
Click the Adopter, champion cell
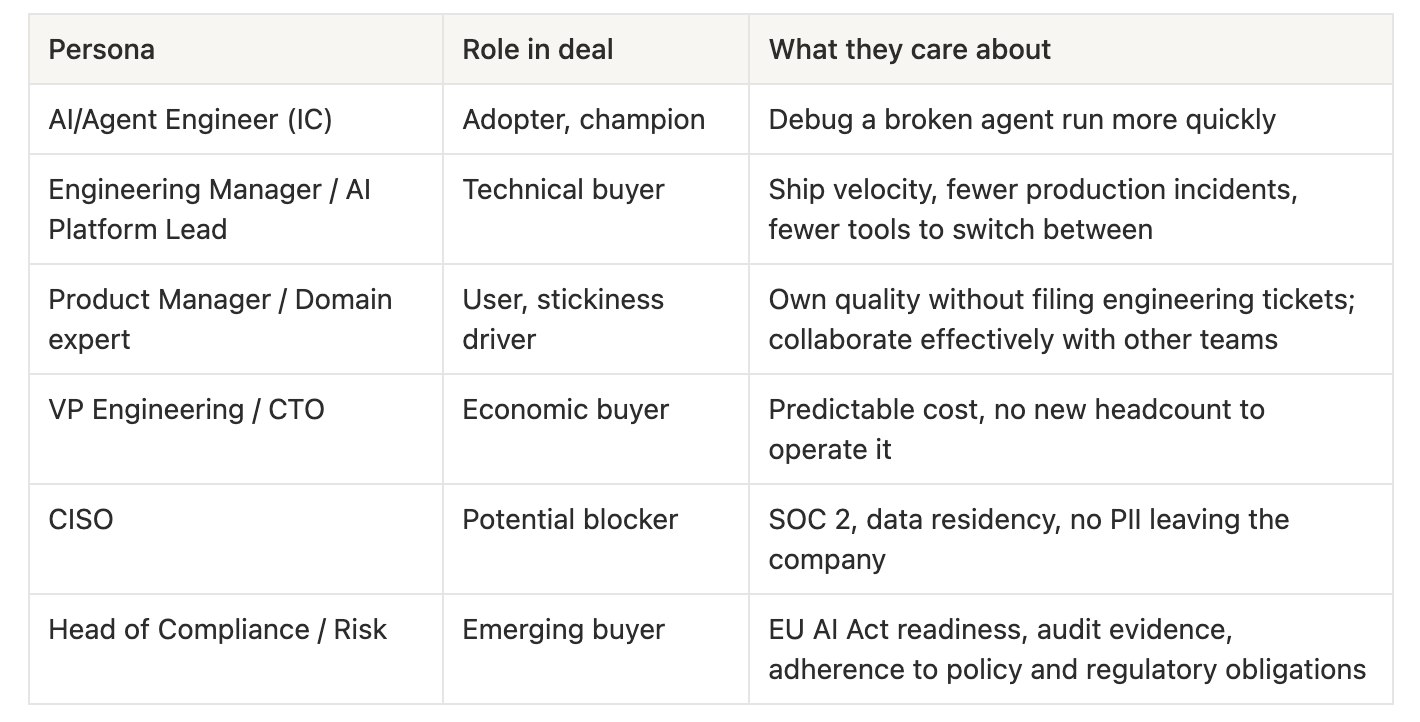[596, 119]
